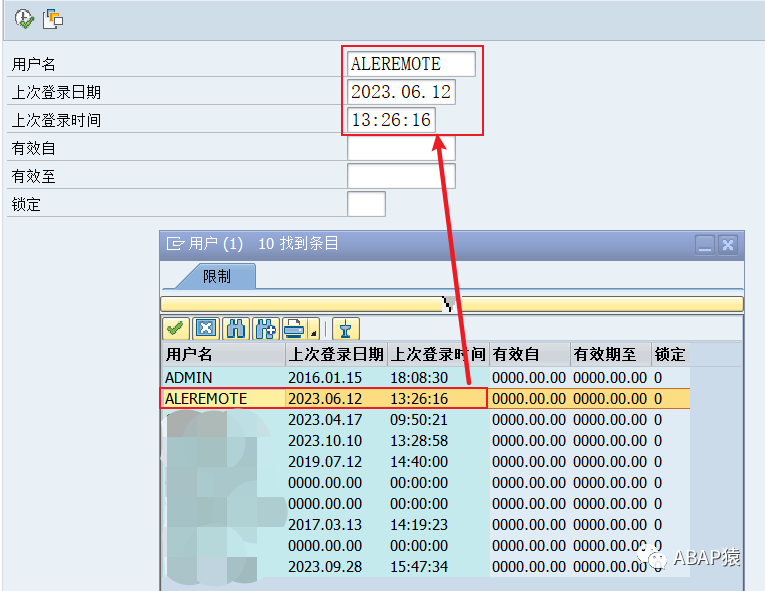Click the time cell 15:47:34
The width and height of the screenshot is (765, 591).
[x=419, y=567]
